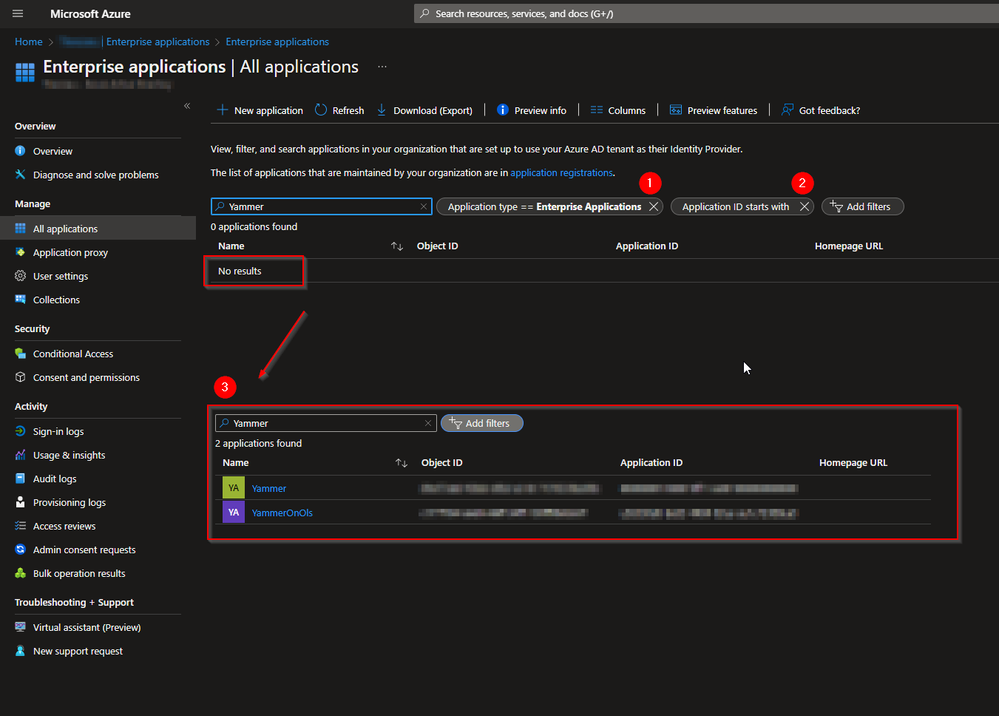Image resolution: width=999 pixels, height=716 pixels.
Task: Open the ellipsis more options menu
Action: tap(382, 66)
